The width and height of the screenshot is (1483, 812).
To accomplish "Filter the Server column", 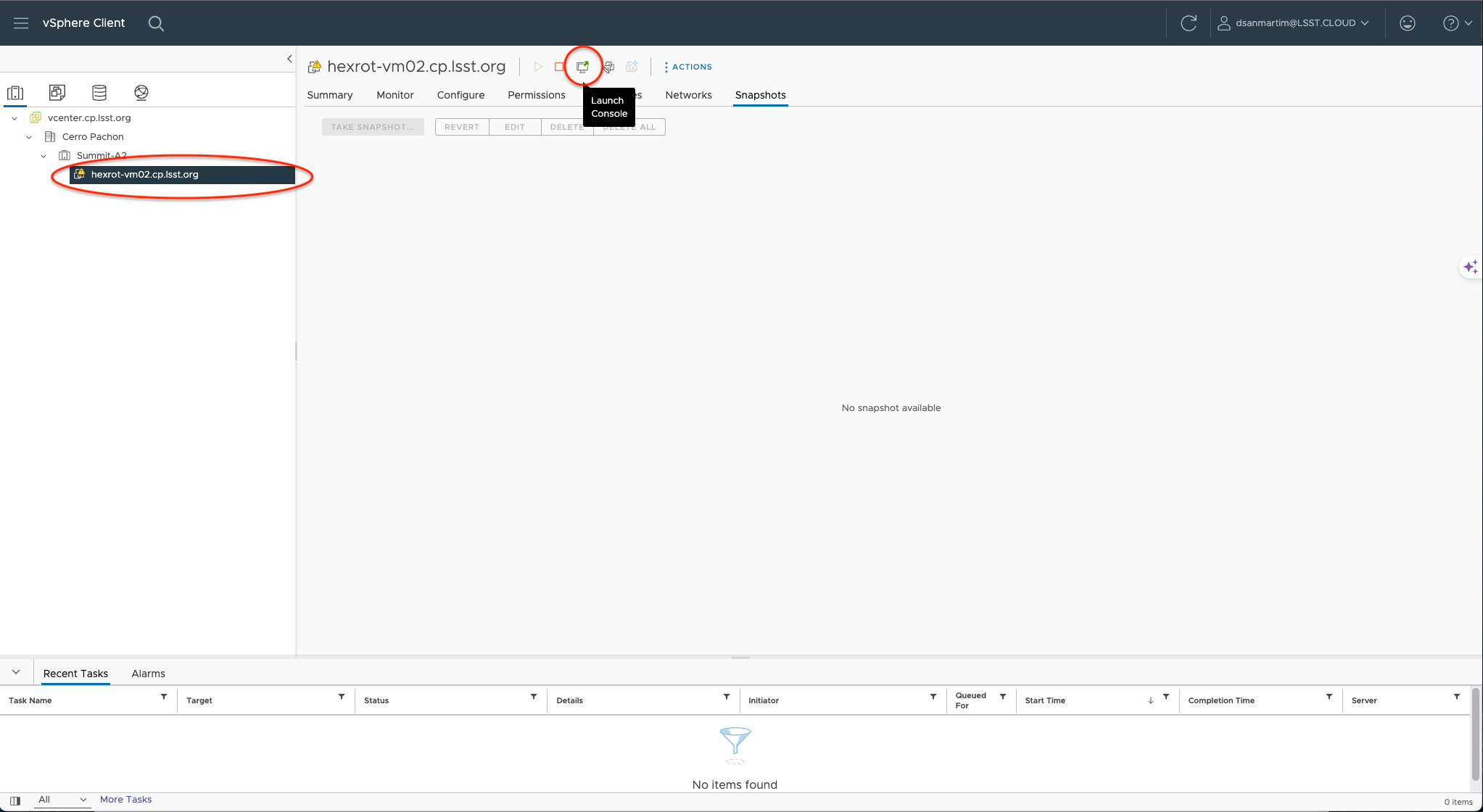I will pyautogui.click(x=1457, y=697).
